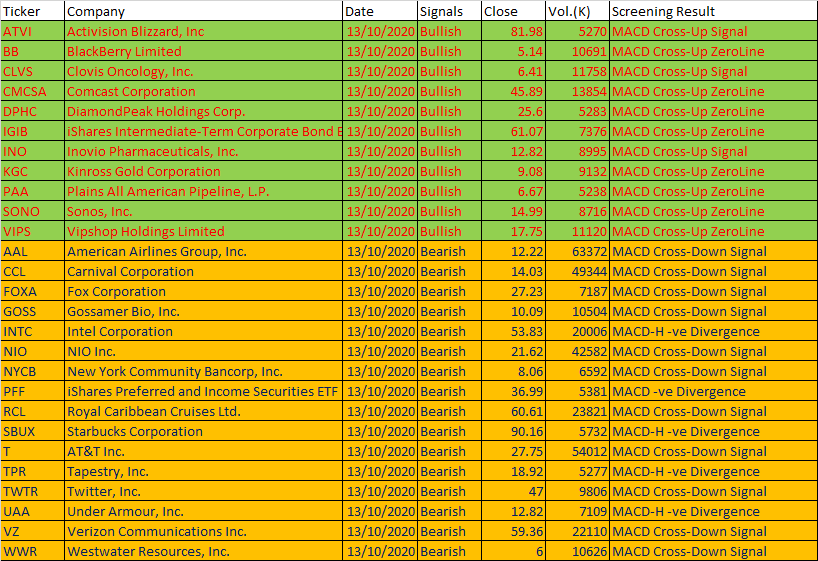
Task: Select the GOSS ticker cell
Action: tap(32, 312)
